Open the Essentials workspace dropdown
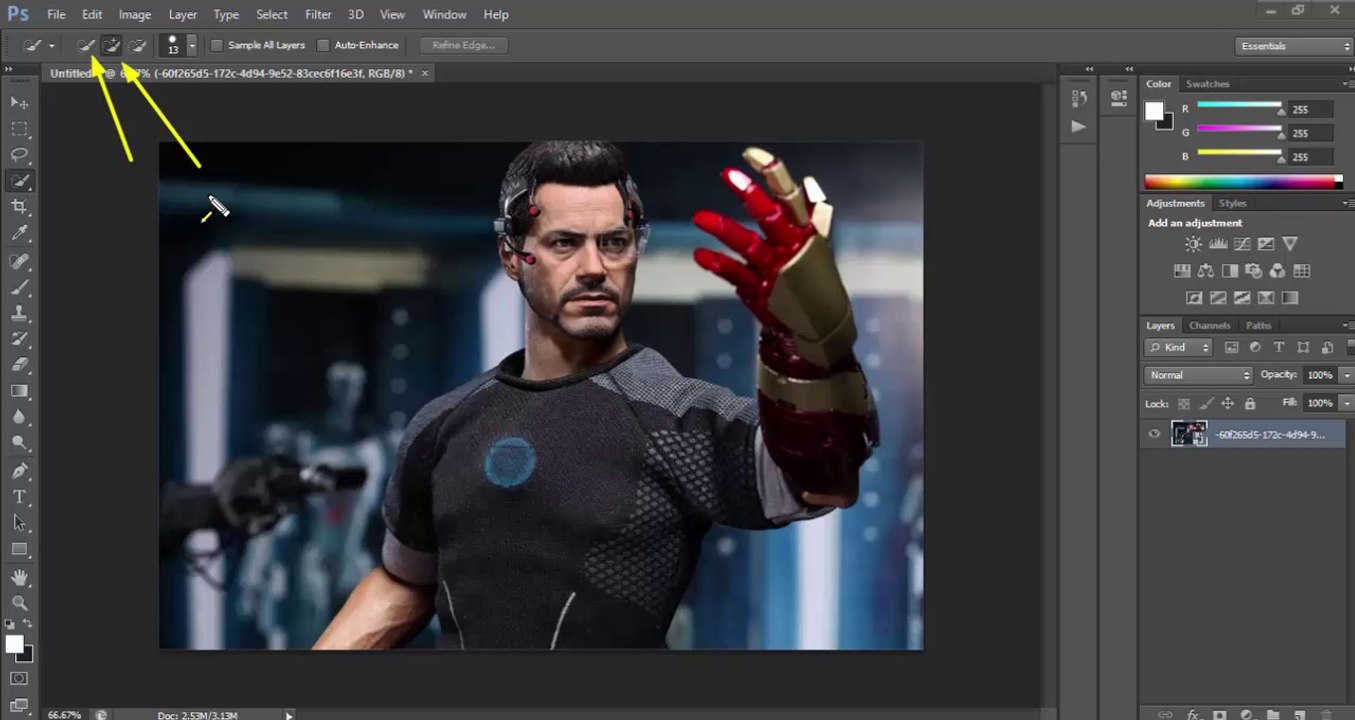This screenshot has width=1355, height=720. click(1294, 46)
